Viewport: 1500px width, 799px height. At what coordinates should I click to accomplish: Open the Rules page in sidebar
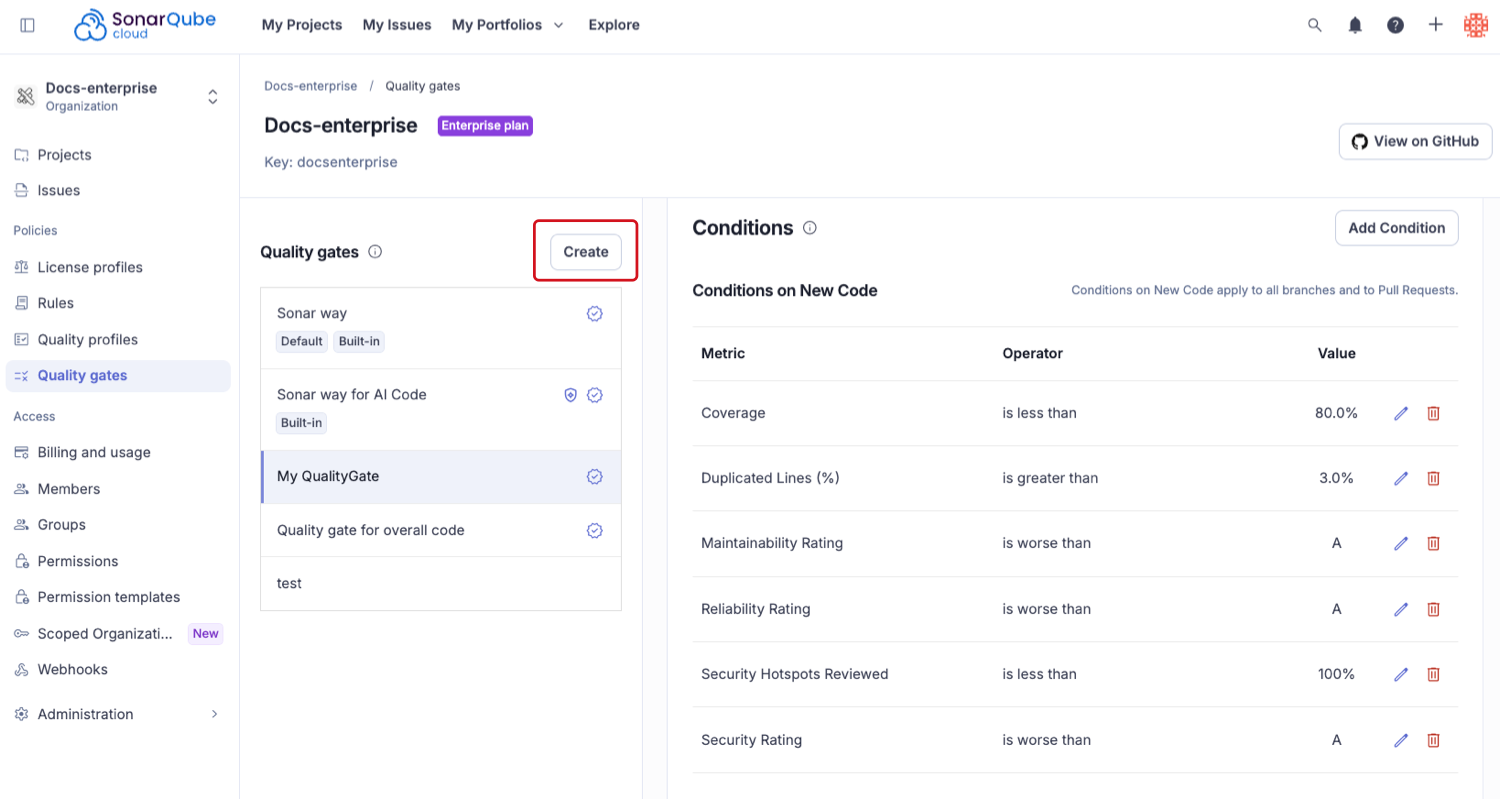[118, 303]
